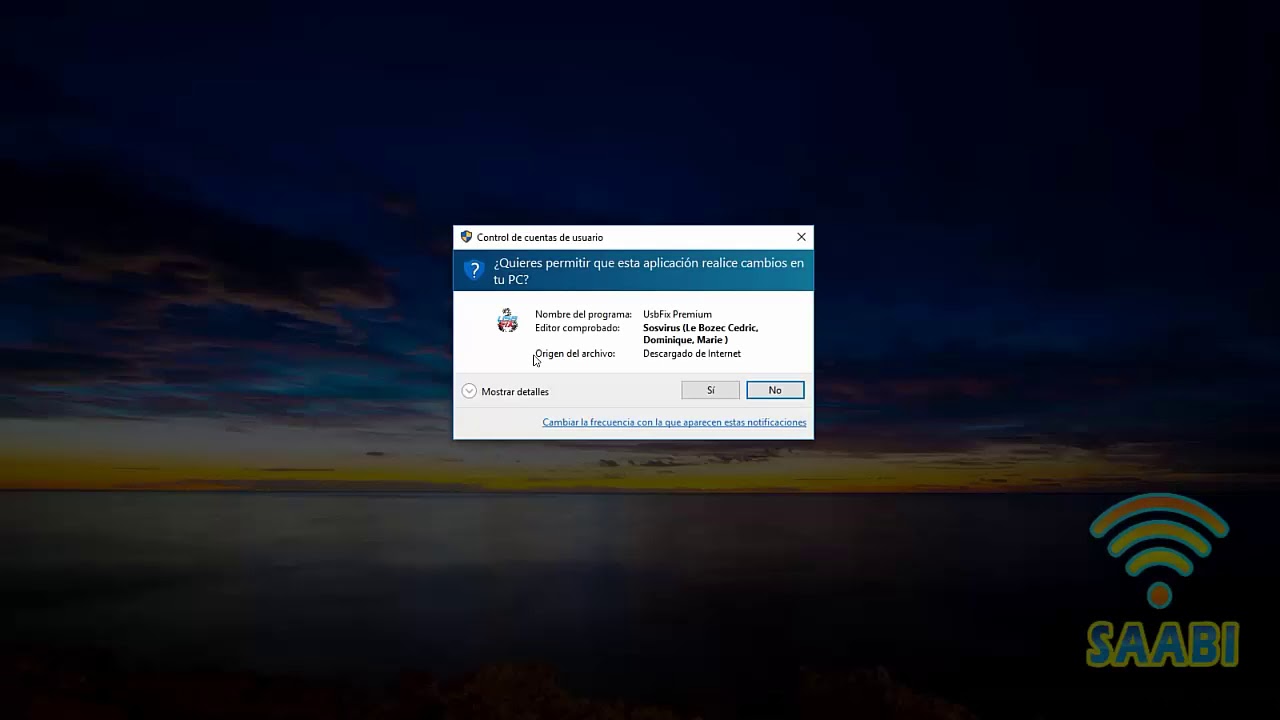Viewport: 1280px width, 720px height.
Task: Click the blue question mark shield icon
Action: 474,270
